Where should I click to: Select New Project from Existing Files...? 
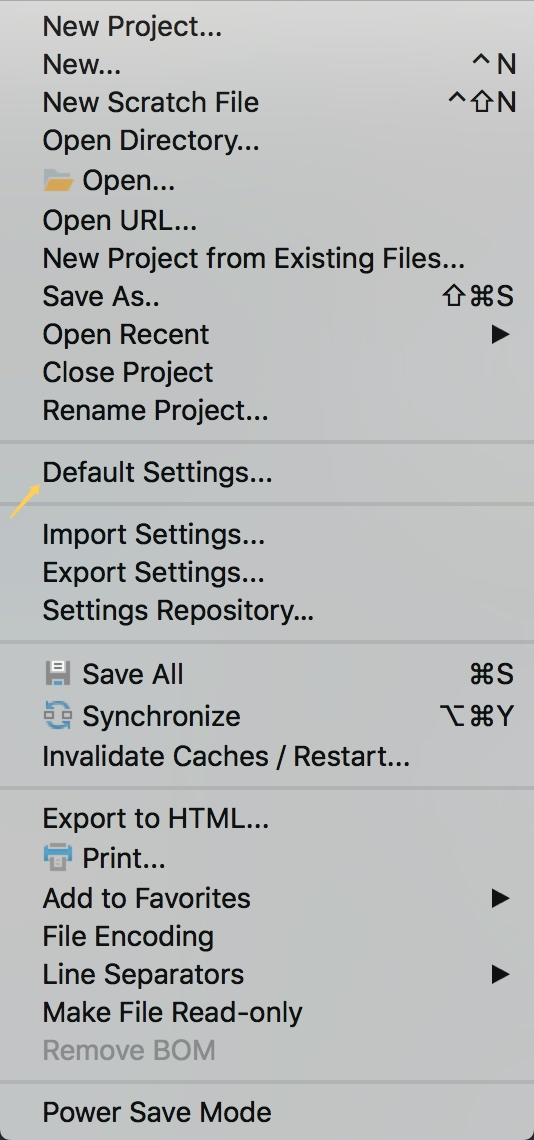click(x=267, y=258)
